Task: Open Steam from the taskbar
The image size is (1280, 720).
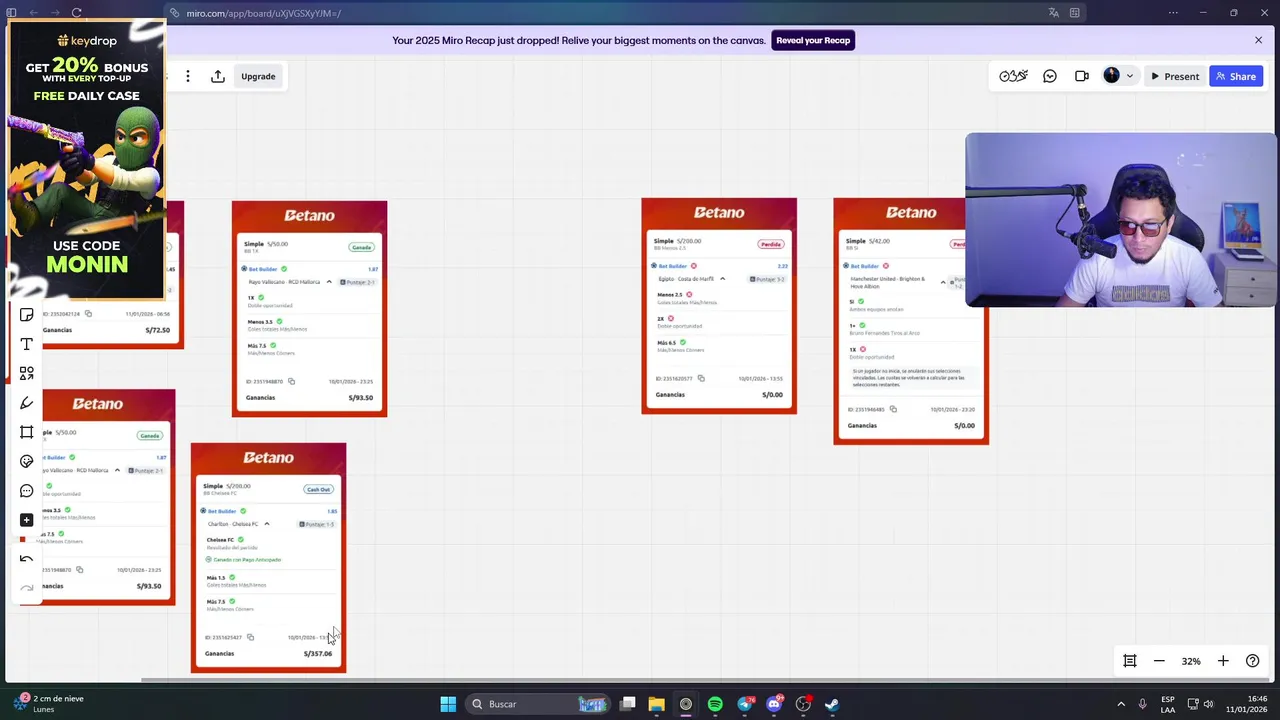Action: tap(832, 704)
